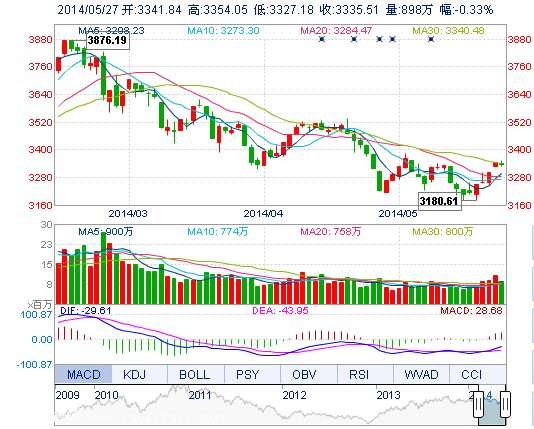
Task: Click the -100.87 MACD axis label
Action: click(x=35, y=365)
